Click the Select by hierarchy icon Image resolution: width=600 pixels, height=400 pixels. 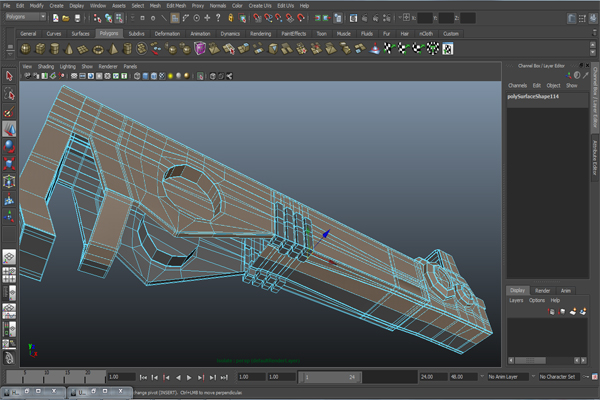coord(98,18)
